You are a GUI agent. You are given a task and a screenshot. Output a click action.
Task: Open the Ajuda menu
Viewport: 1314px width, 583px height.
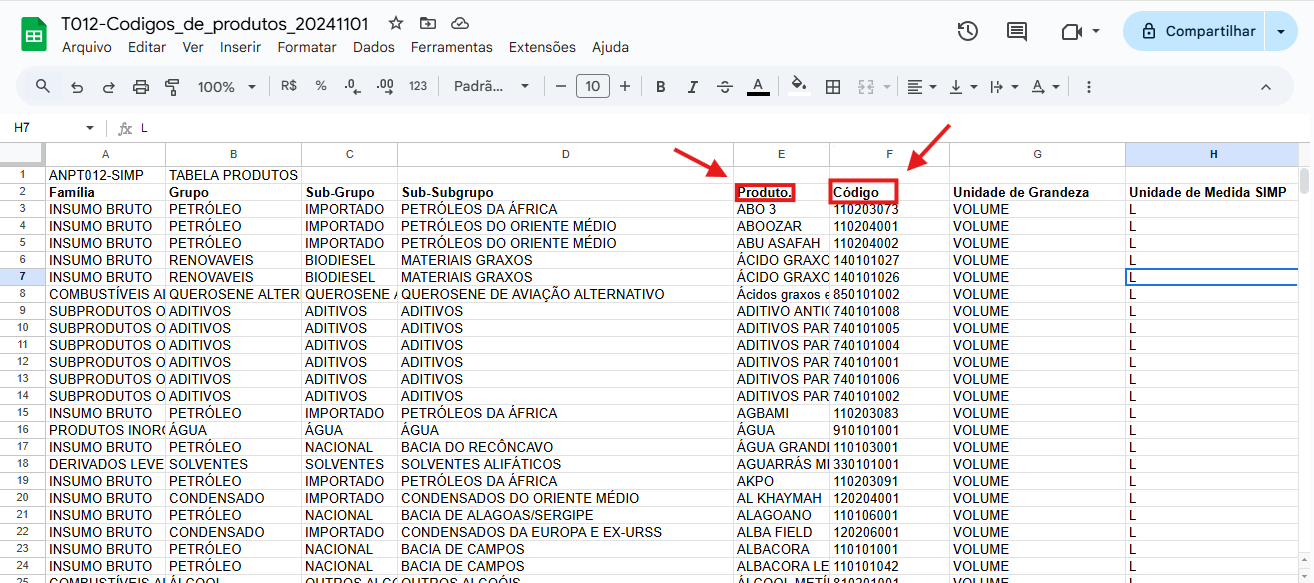click(x=611, y=47)
